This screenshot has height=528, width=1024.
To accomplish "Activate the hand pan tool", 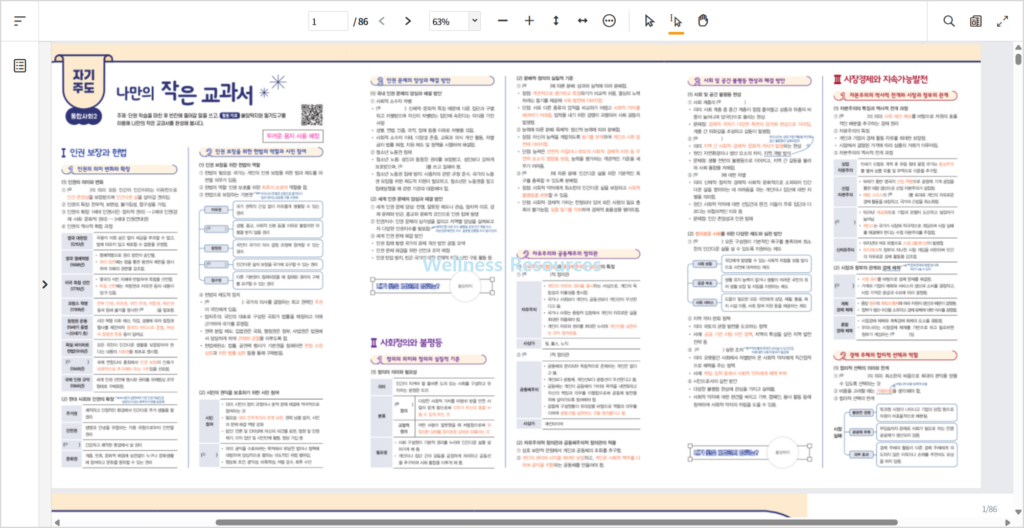I will point(703,21).
